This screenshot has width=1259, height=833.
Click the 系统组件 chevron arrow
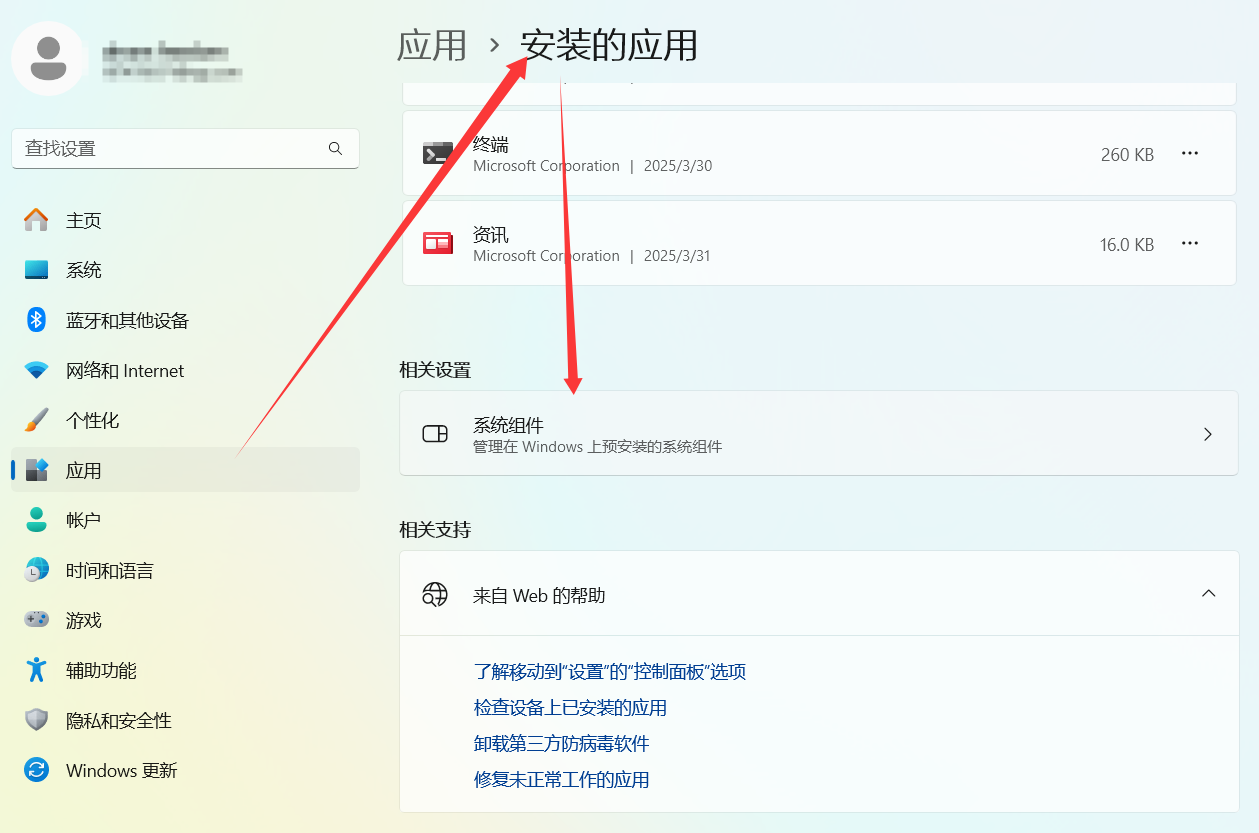click(x=1208, y=434)
